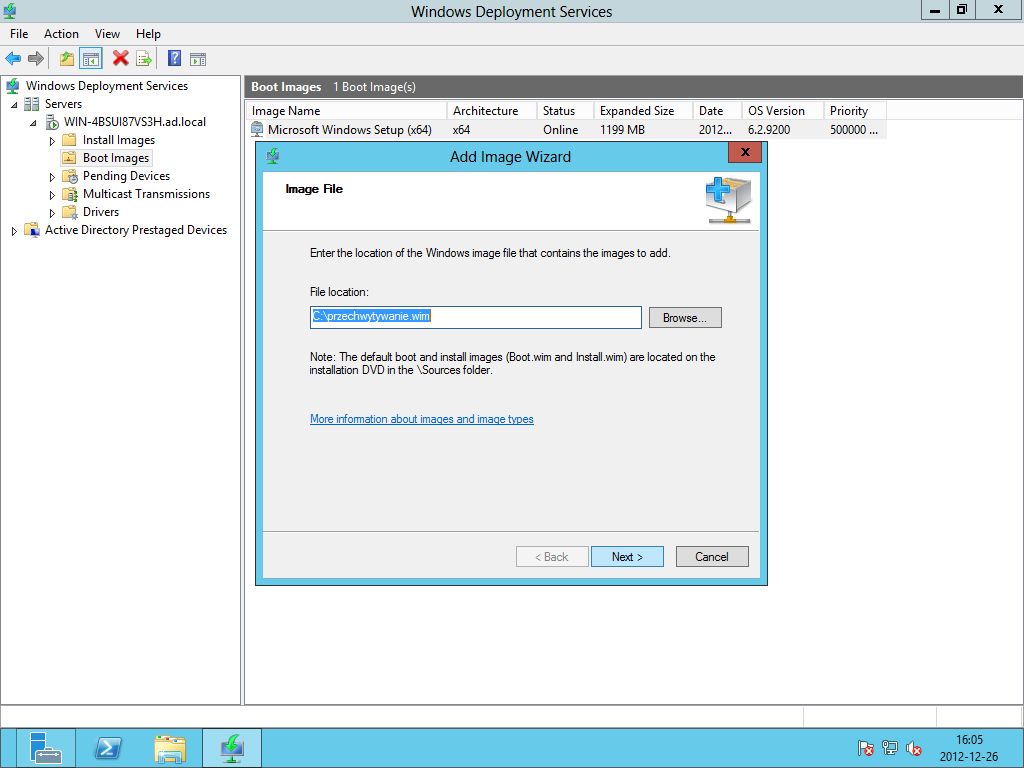
Task: Toggle the Show/Hide Action pane icon
Action: (x=198, y=59)
